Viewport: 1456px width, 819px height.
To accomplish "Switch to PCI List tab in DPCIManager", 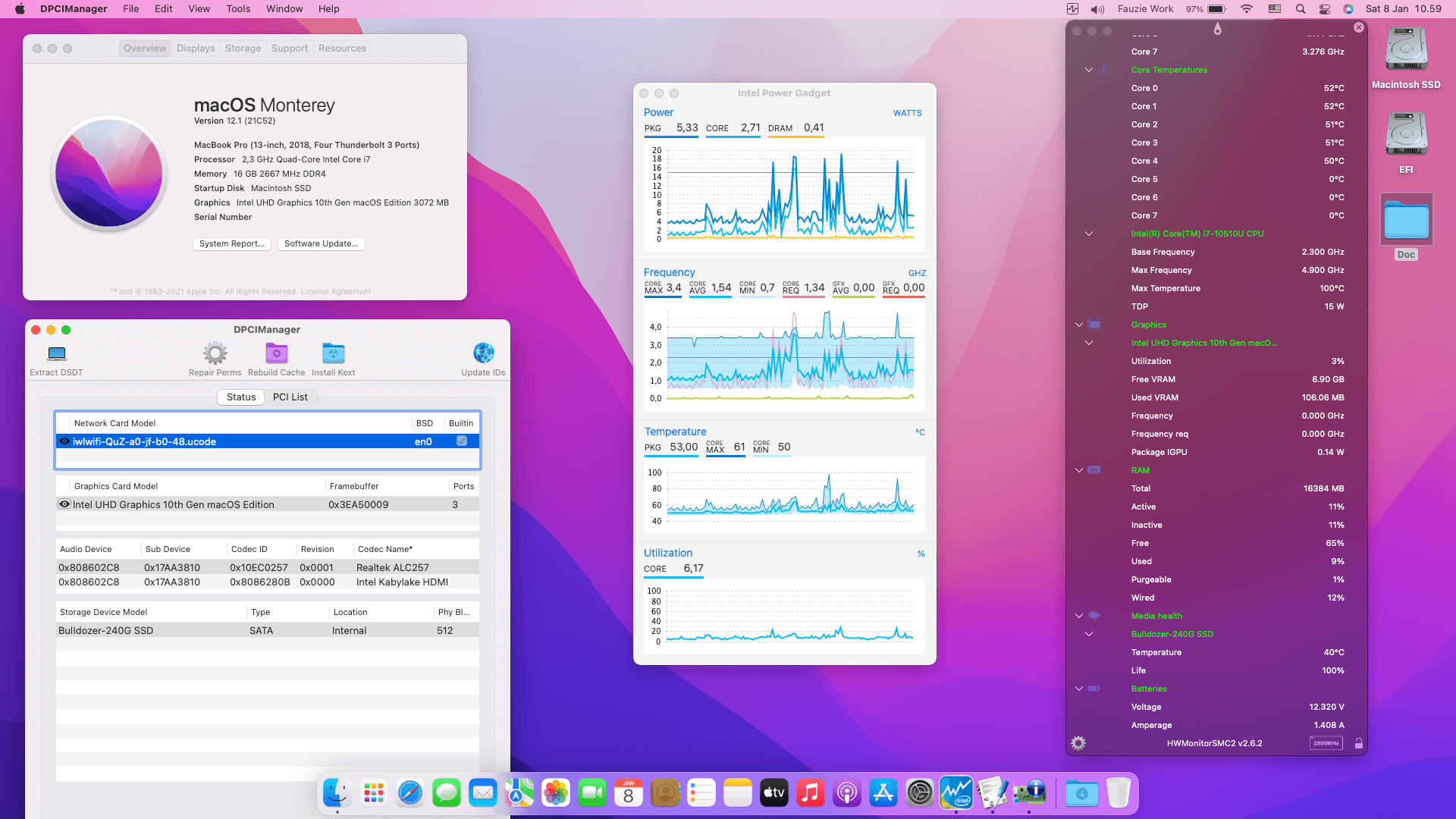I will click(290, 397).
